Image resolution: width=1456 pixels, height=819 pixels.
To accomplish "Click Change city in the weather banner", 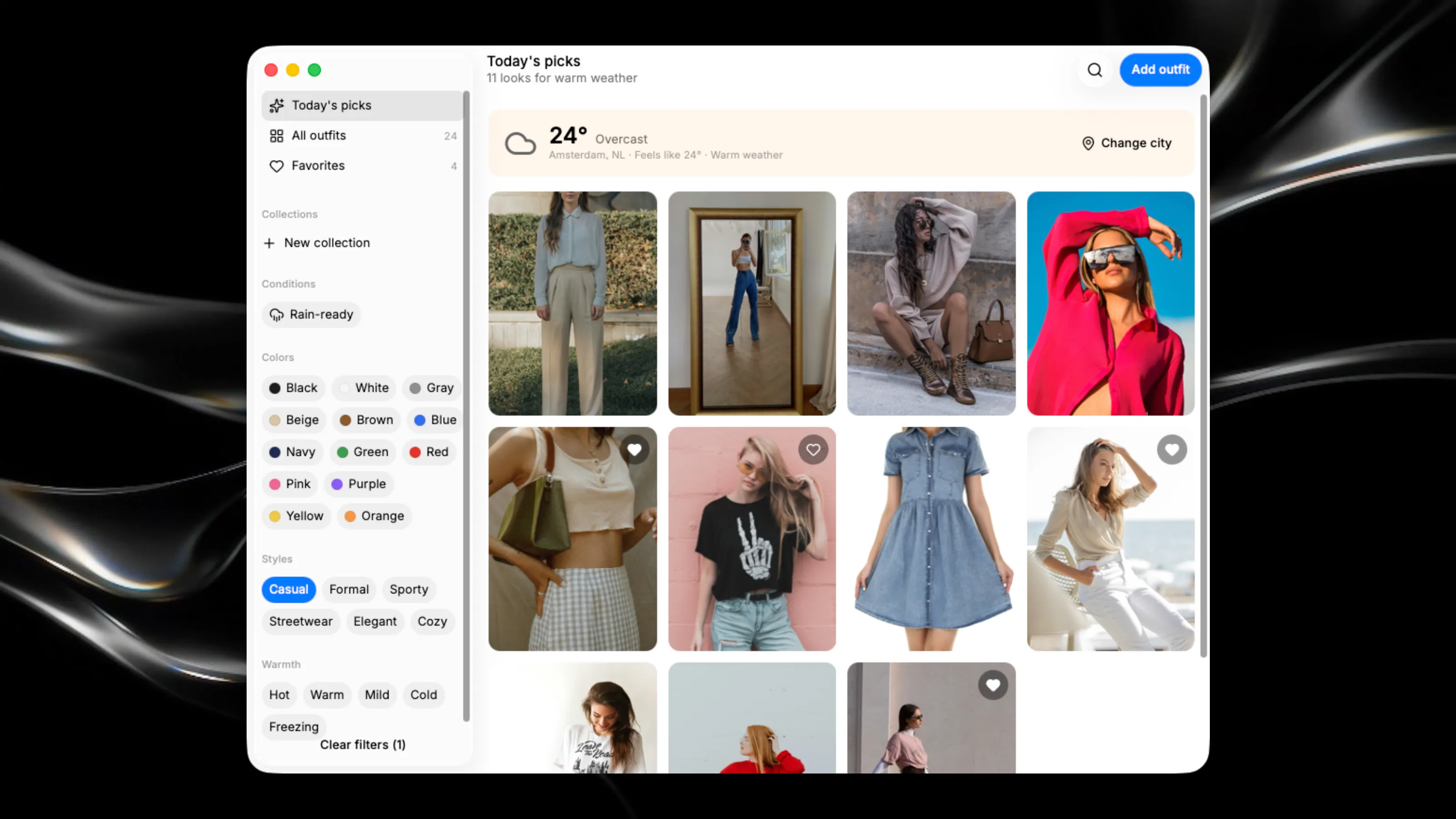I will click(1127, 144).
